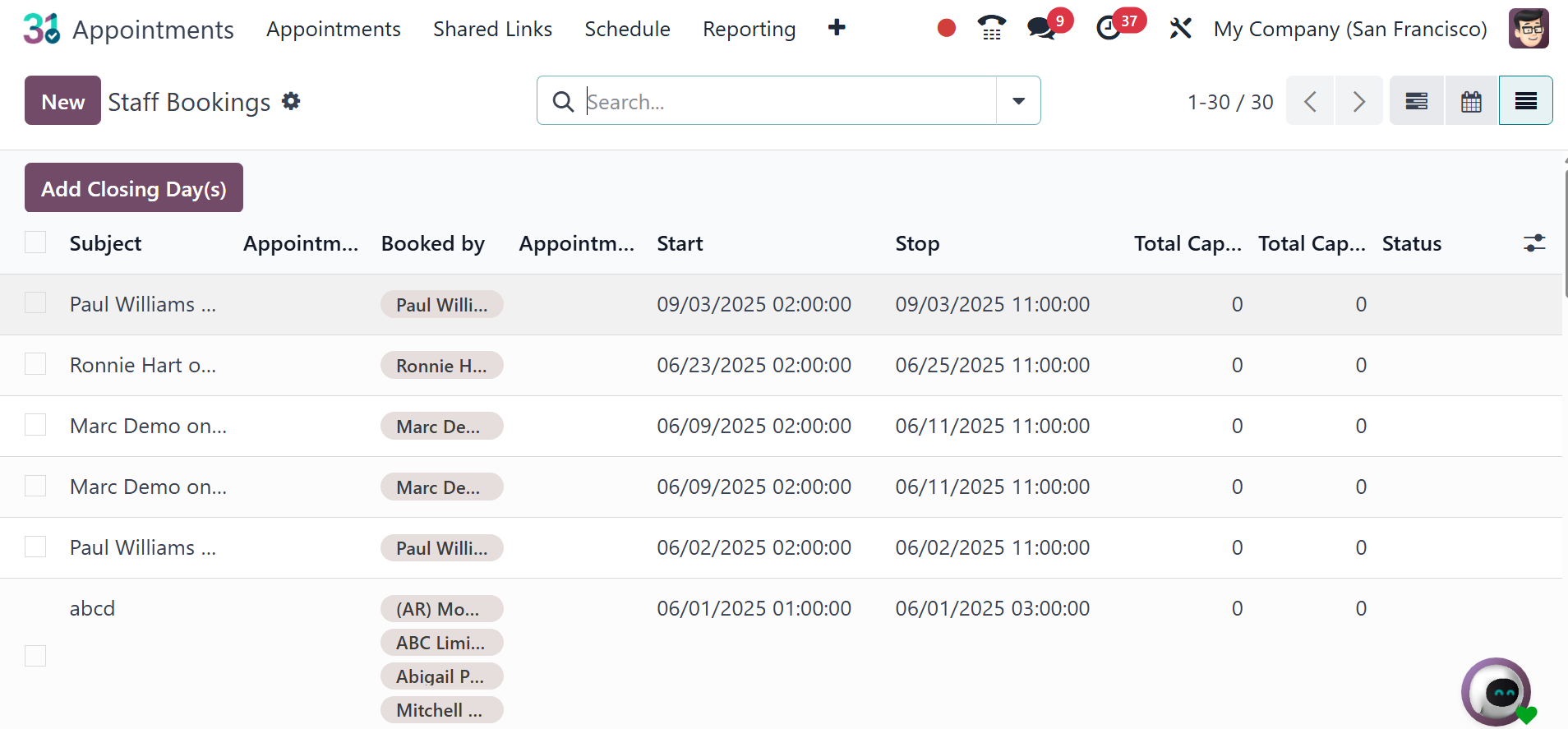Select the abcd booking row checkbox
1568x729 pixels.
35,656
